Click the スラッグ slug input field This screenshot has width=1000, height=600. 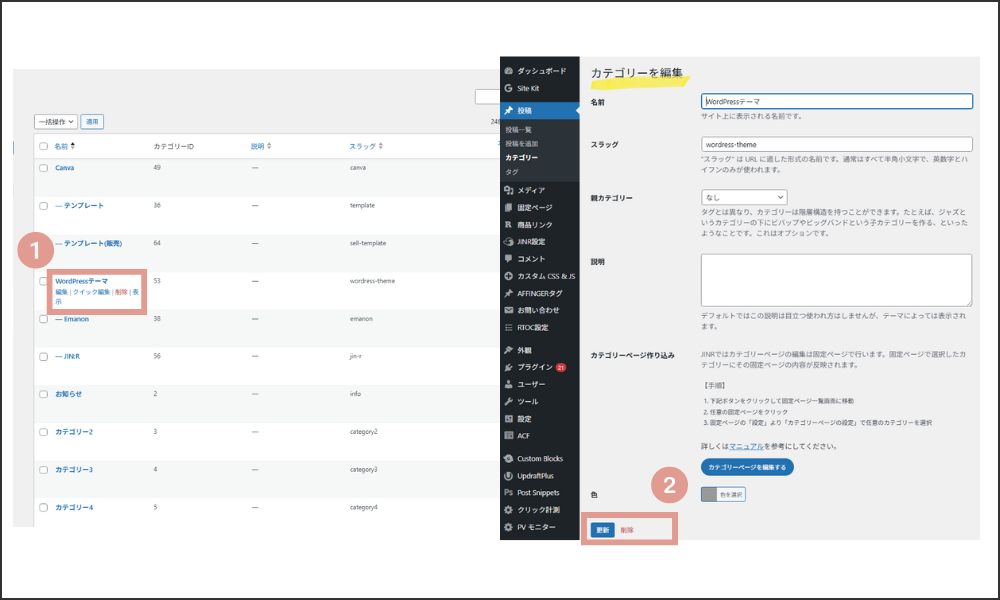pyautogui.click(x=837, y=144)
